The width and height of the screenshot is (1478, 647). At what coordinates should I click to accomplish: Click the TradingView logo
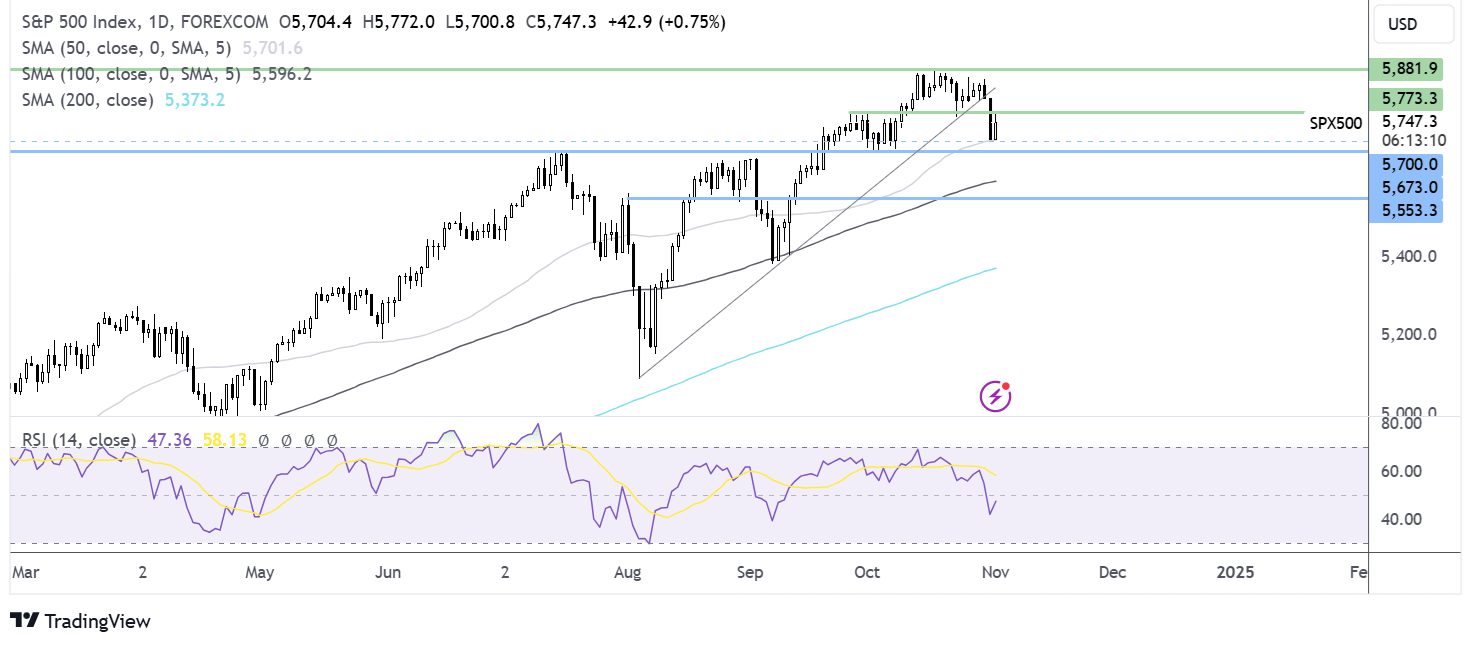[81, 621]
